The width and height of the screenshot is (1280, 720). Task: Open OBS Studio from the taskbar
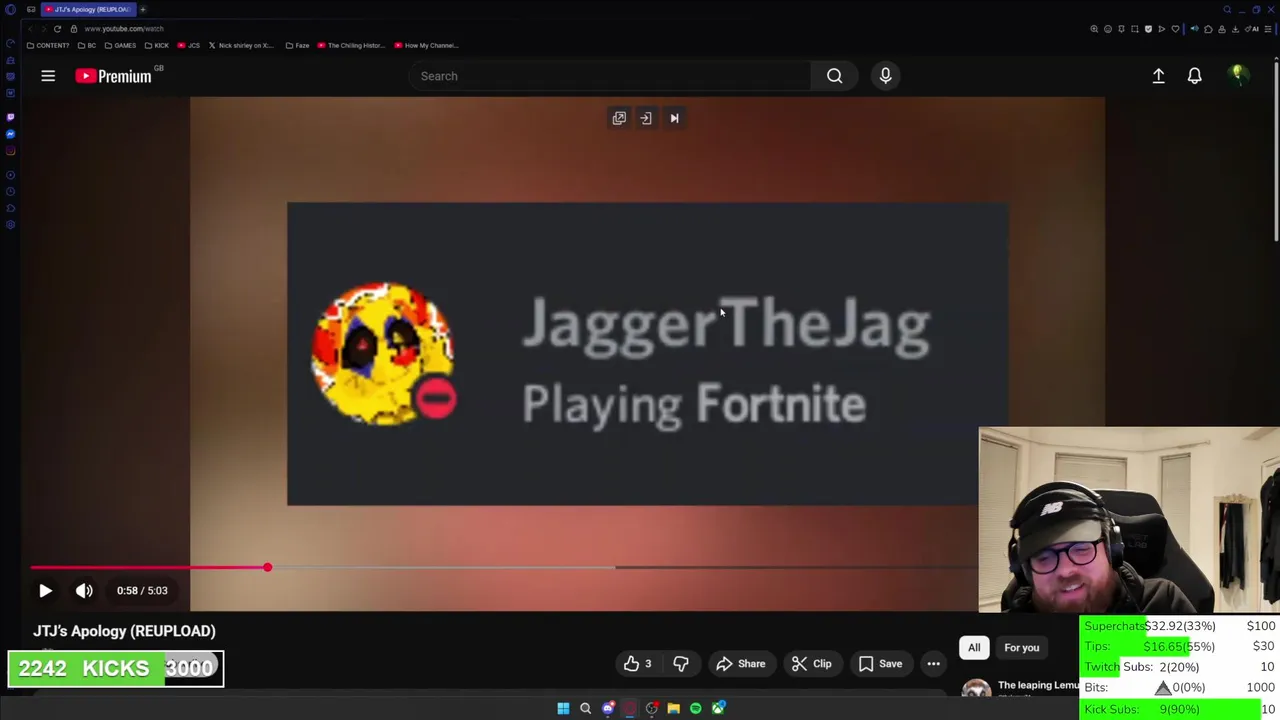coord(652,708)
